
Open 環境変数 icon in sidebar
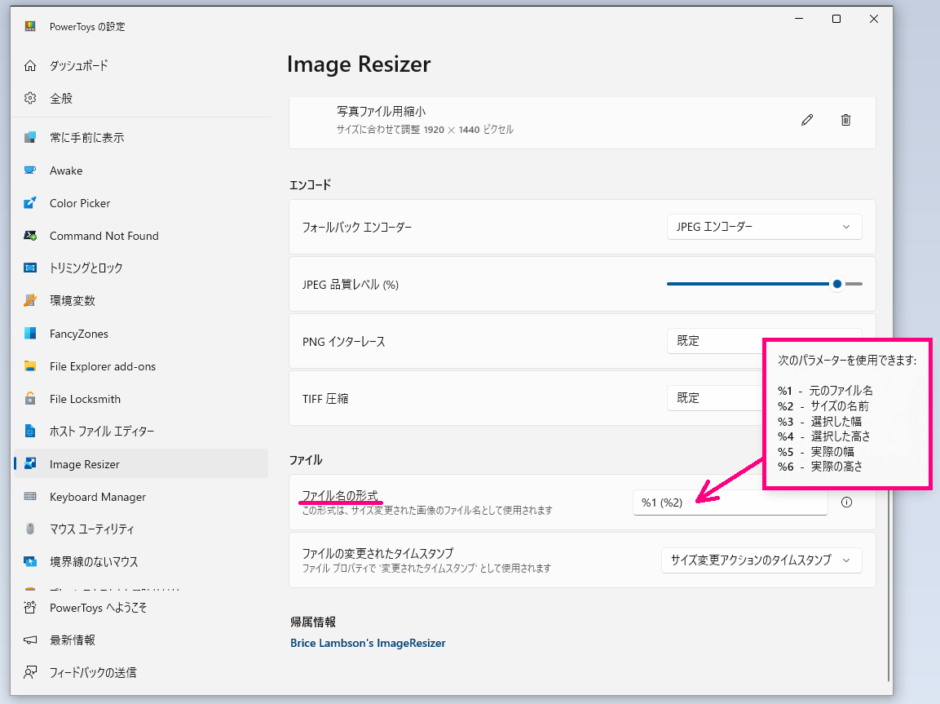pyautogui.click(x=30, y=300)
